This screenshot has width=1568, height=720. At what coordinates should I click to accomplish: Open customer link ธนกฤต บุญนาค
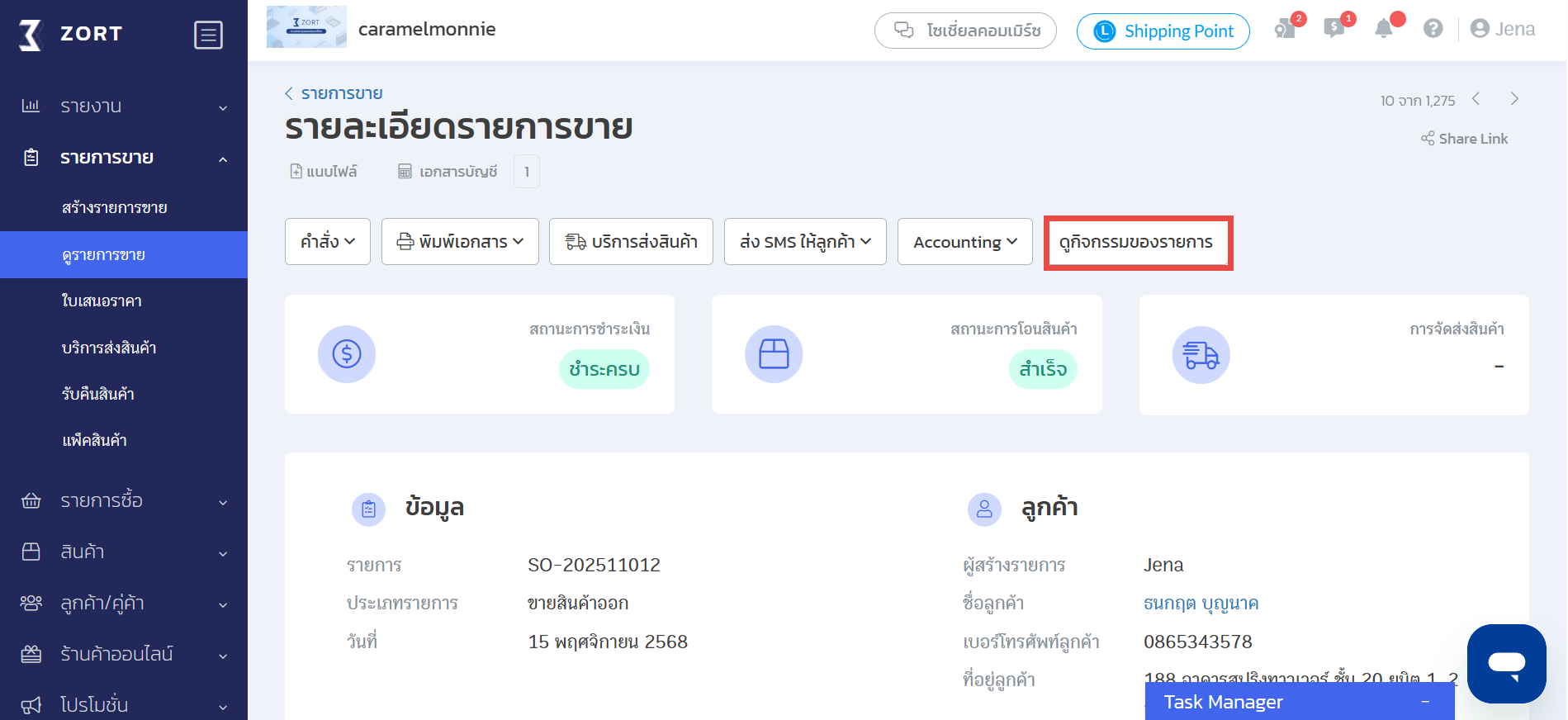pyautogui.click(x=1201, y=604)
